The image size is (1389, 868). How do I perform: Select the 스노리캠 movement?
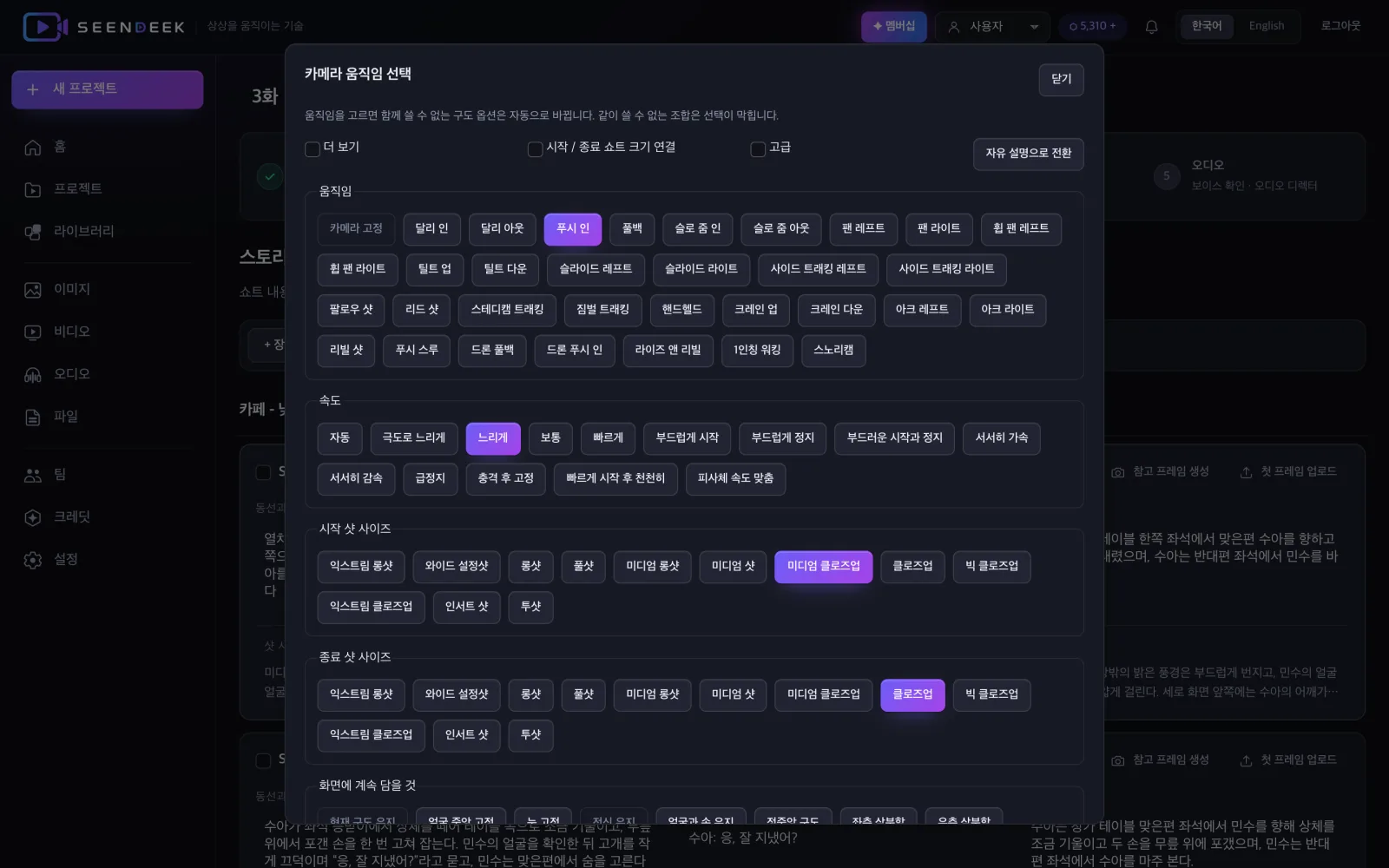click(x=833, y=351)
